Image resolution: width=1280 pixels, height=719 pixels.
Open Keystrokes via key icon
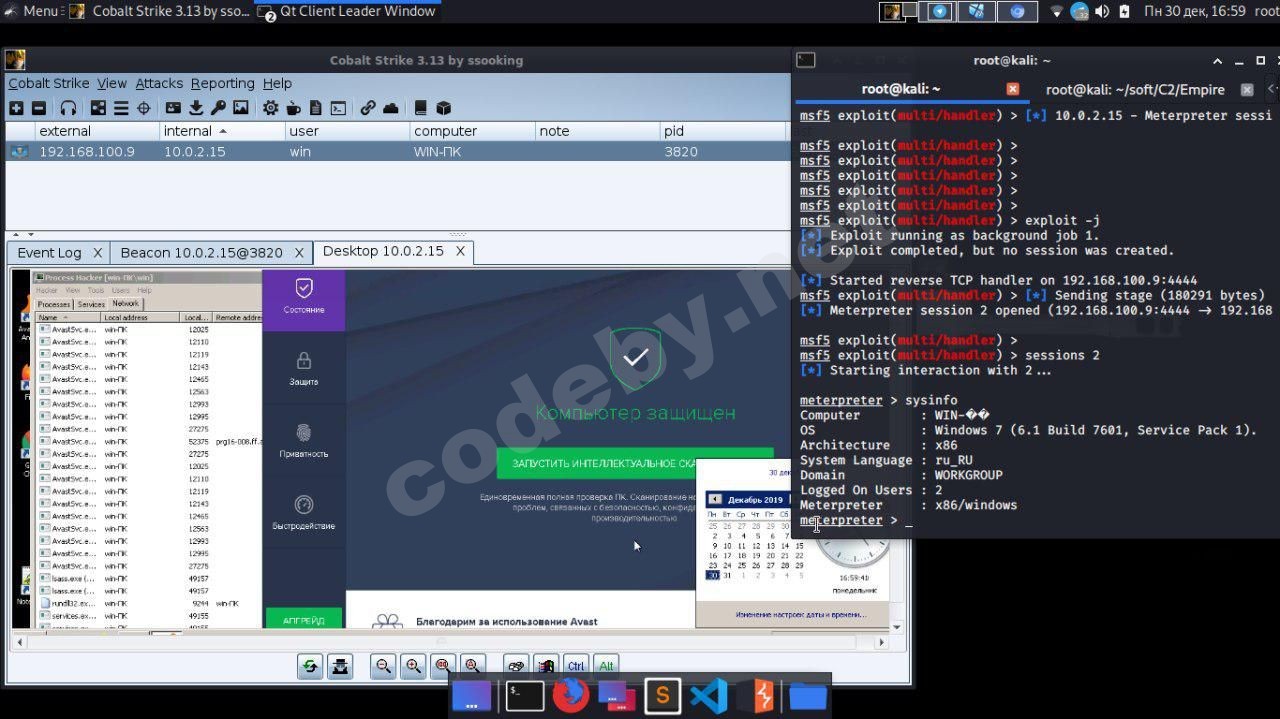[x=218, y=108]
